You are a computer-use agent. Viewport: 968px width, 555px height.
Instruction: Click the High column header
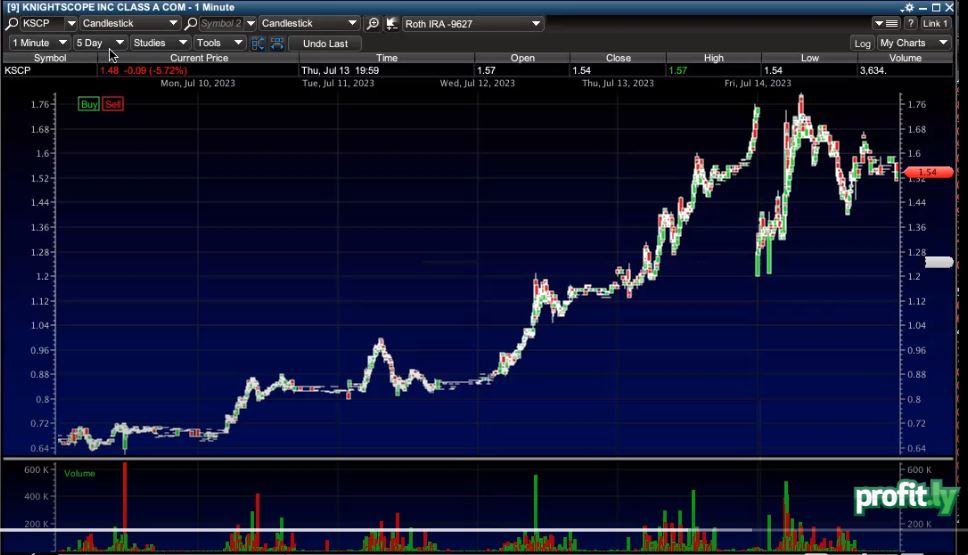[714, 57]
